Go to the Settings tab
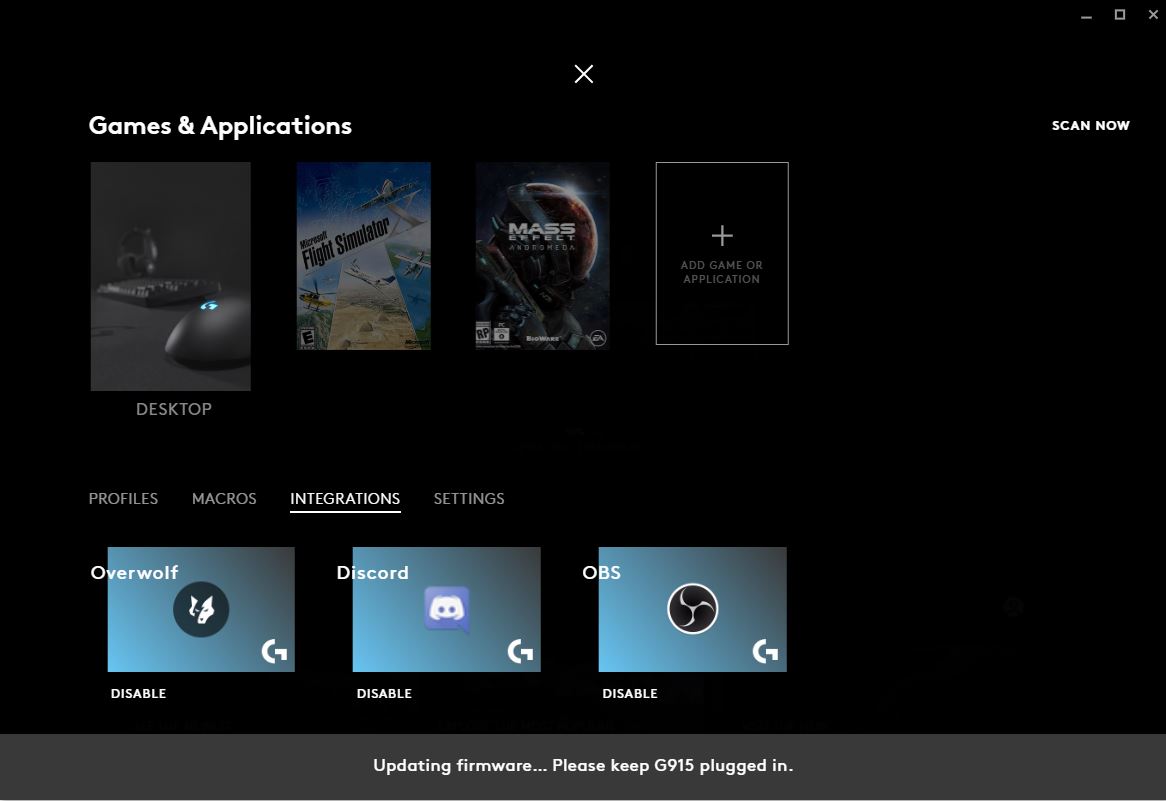The width and height of the screenshot is (1166, 801). [469, 498]
